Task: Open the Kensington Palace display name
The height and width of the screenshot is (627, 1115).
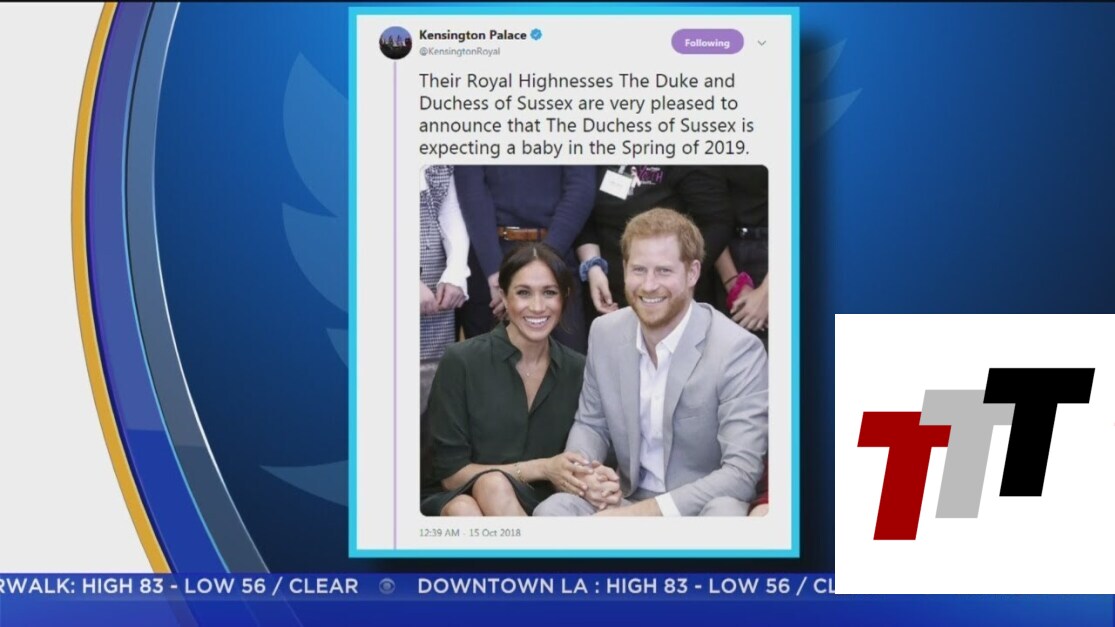Action: (472, 35)
